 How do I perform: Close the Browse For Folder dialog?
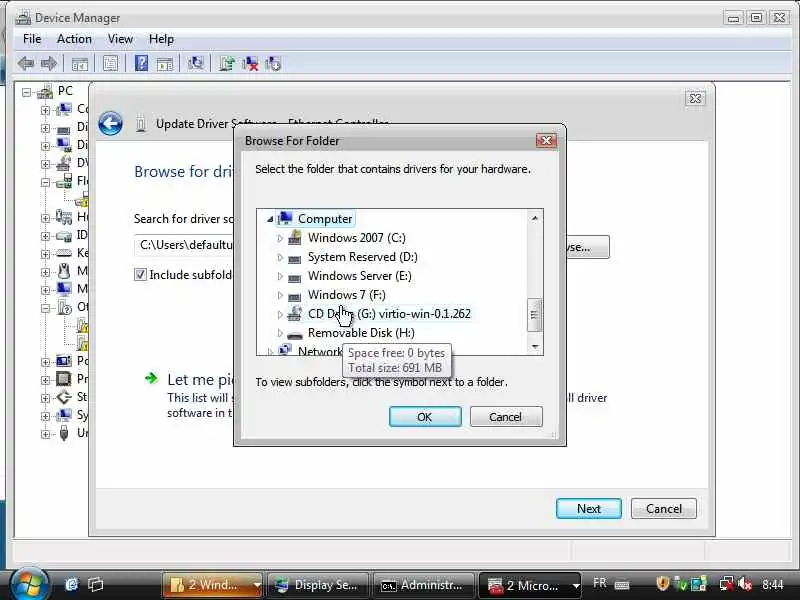pyautogui.click(x=546, y=140)
